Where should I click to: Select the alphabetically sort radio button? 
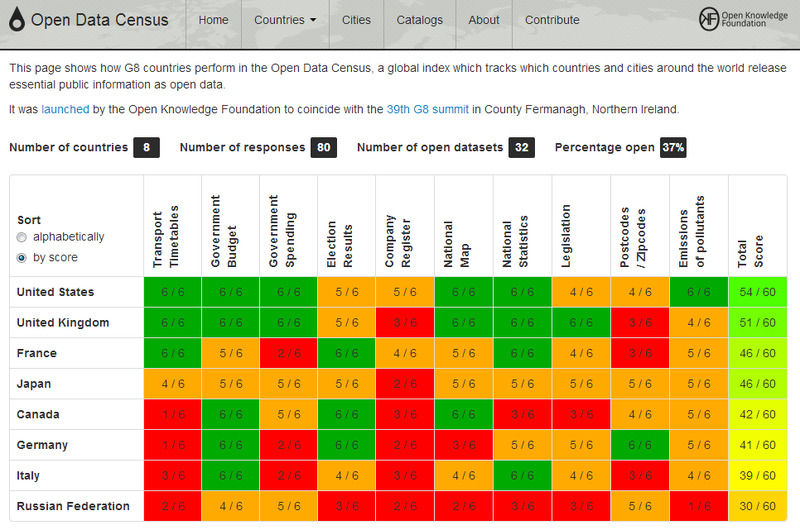[22, 237]
